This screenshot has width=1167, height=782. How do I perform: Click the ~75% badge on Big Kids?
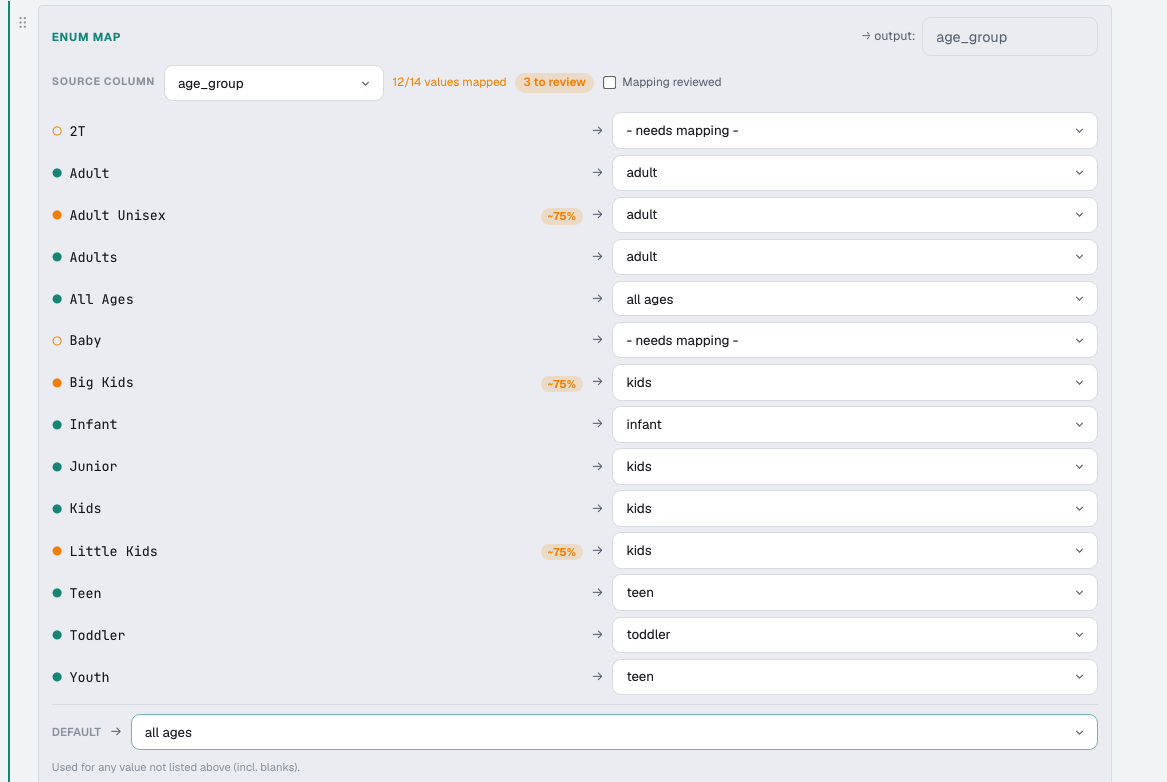[x=562, y=384]
